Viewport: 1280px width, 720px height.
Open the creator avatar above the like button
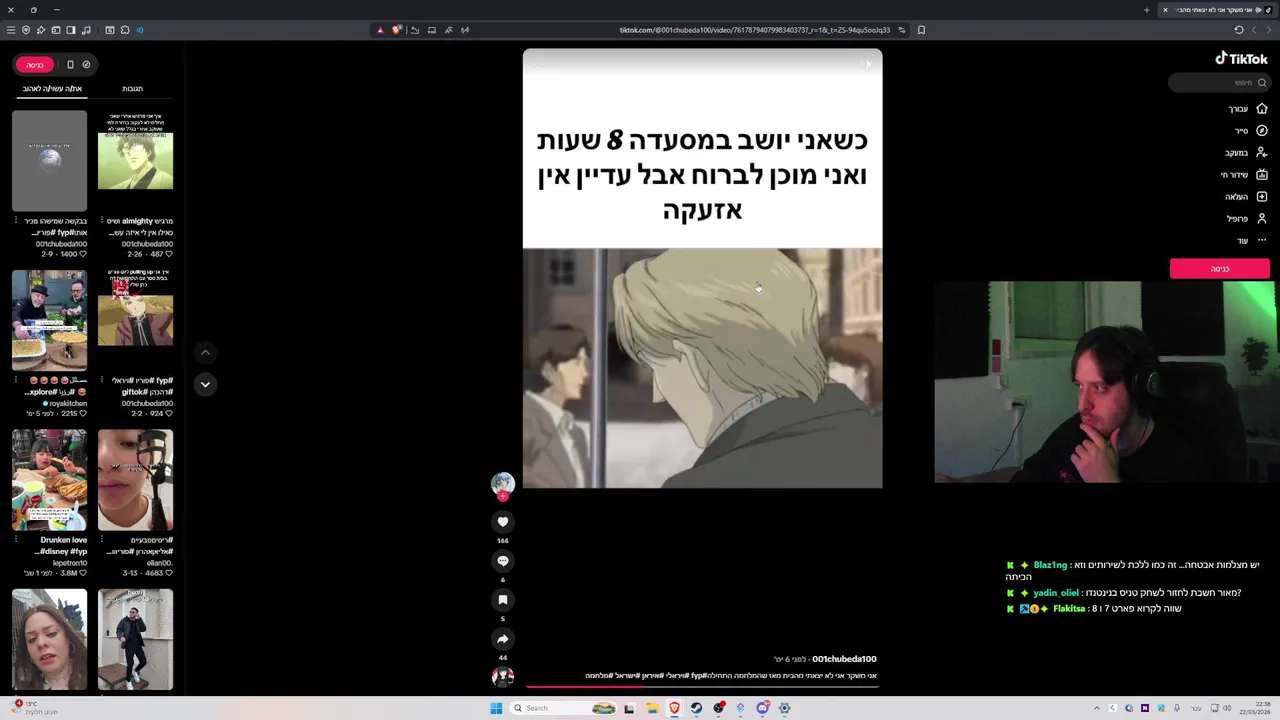[503, 484]
